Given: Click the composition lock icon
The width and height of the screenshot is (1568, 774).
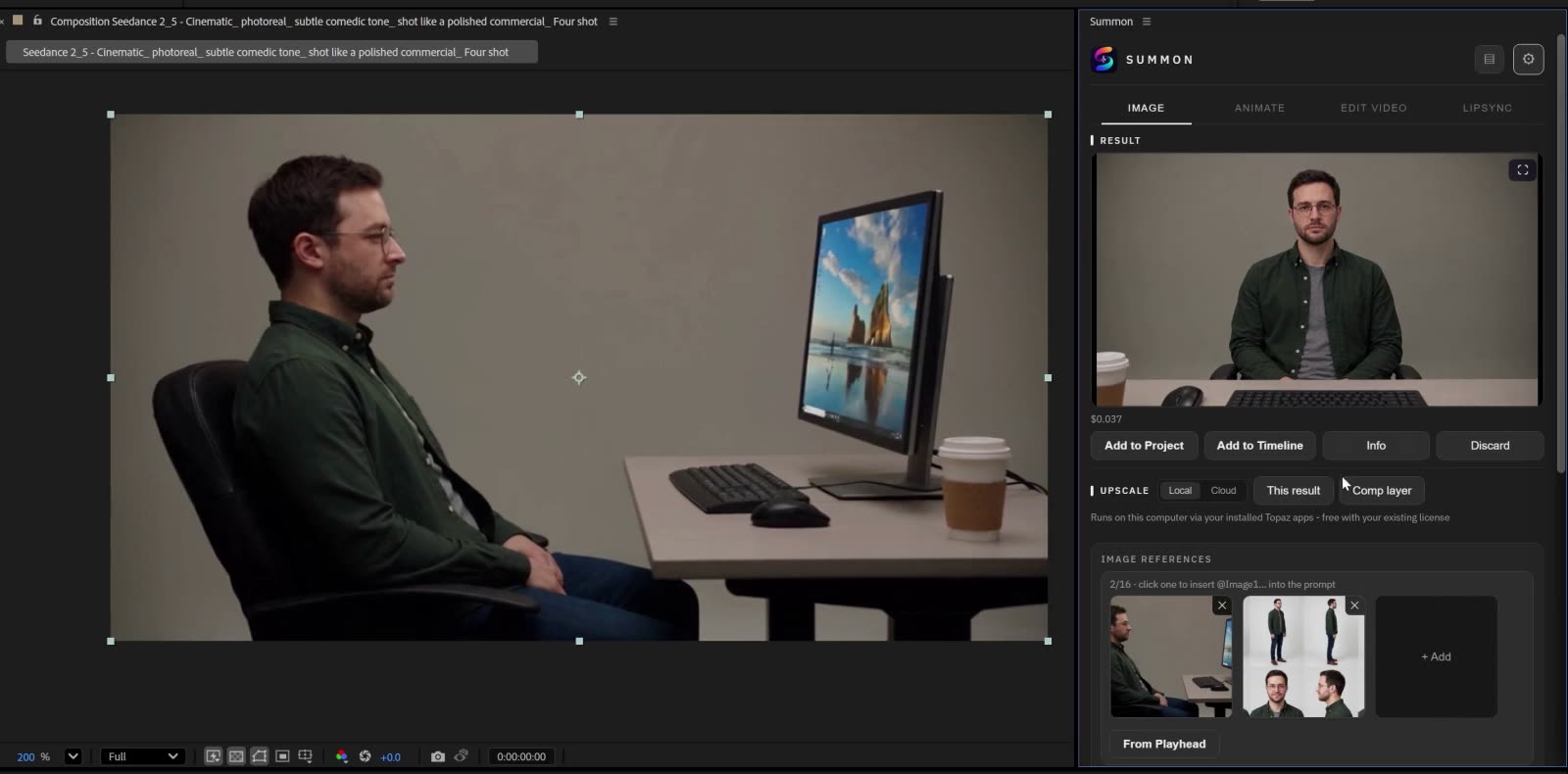Looking at the screenshot, I should [x=37, y=21].
